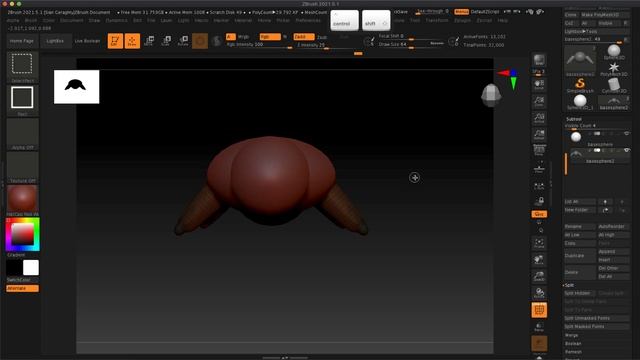Viewport: 640px width, 360px height.
Task: Select the Cylinder3D tool
Action: (x=614, y=85)
